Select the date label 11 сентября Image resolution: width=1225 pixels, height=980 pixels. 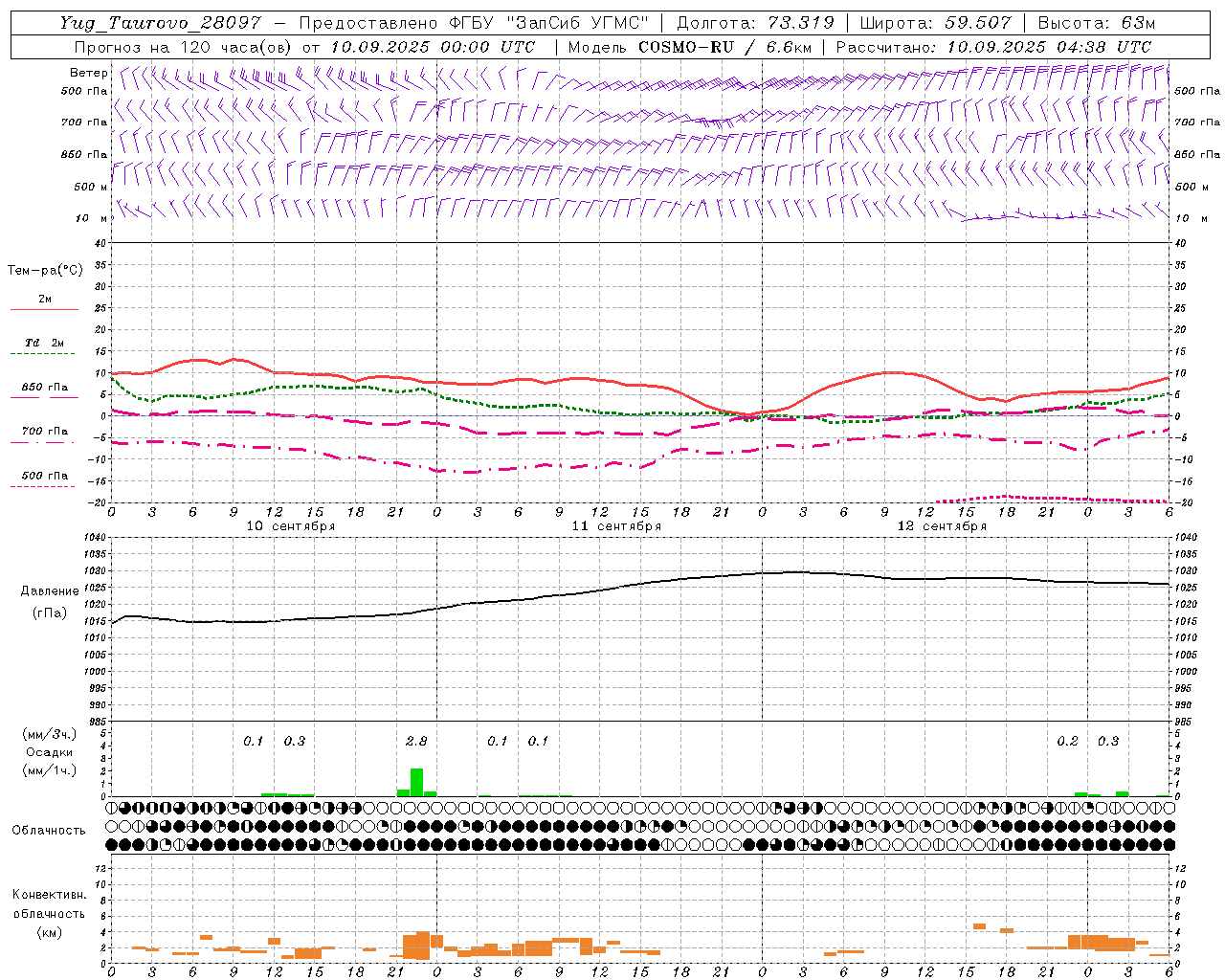[x=616, y=526]
